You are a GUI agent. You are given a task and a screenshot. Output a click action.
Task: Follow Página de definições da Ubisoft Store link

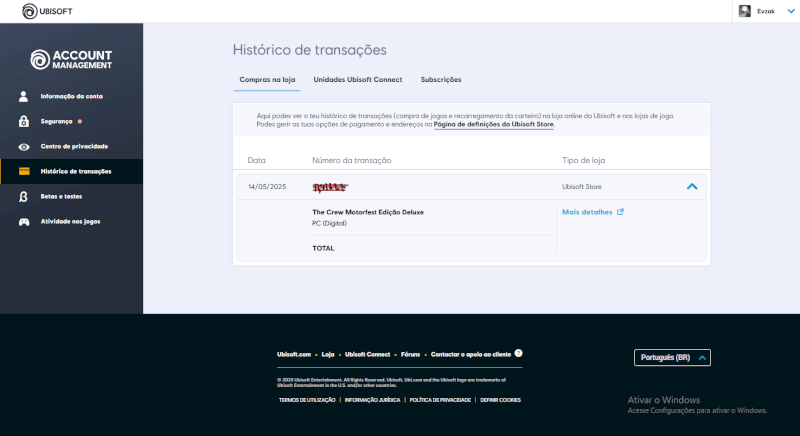pos(493,124)
